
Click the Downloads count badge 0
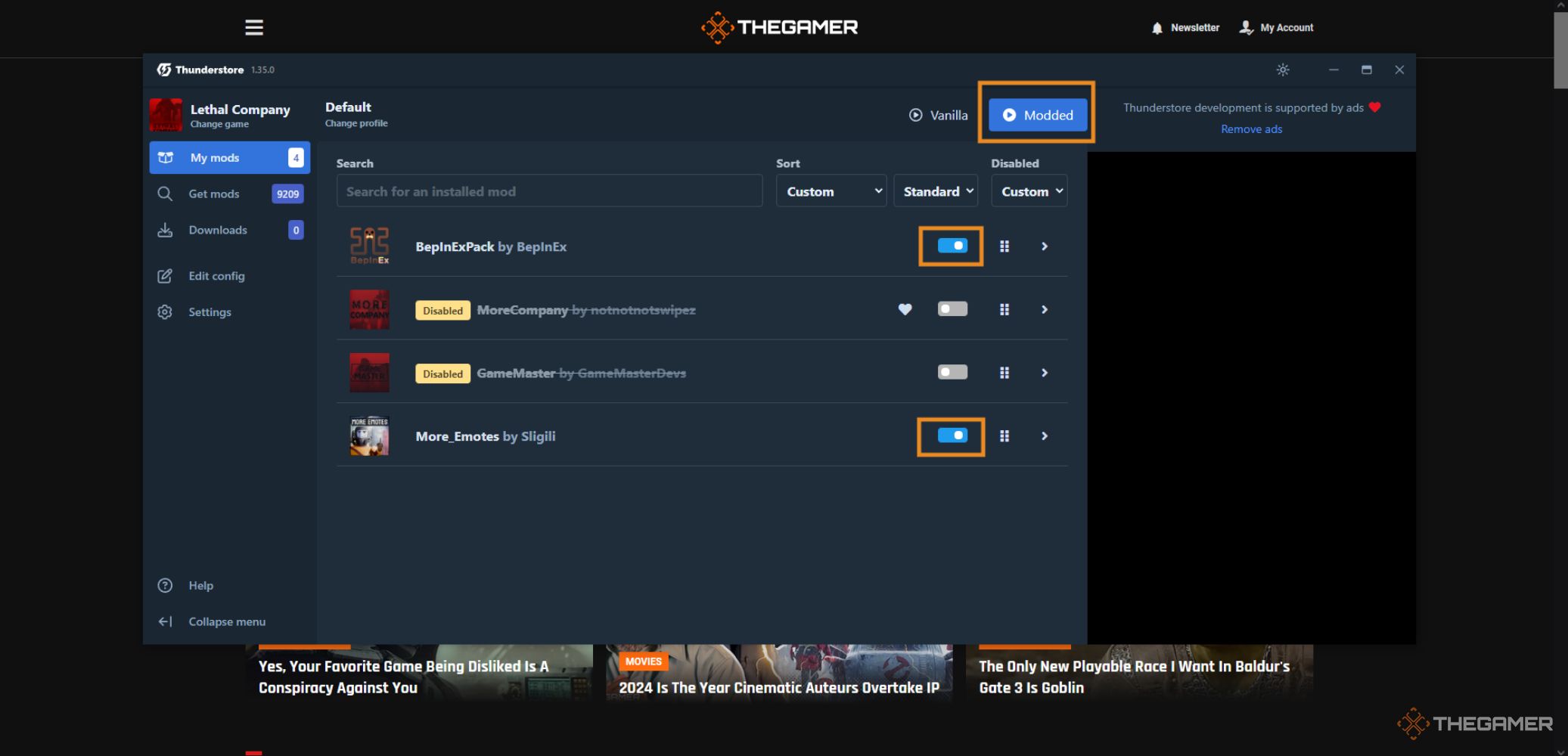click(x=296, y=230)
